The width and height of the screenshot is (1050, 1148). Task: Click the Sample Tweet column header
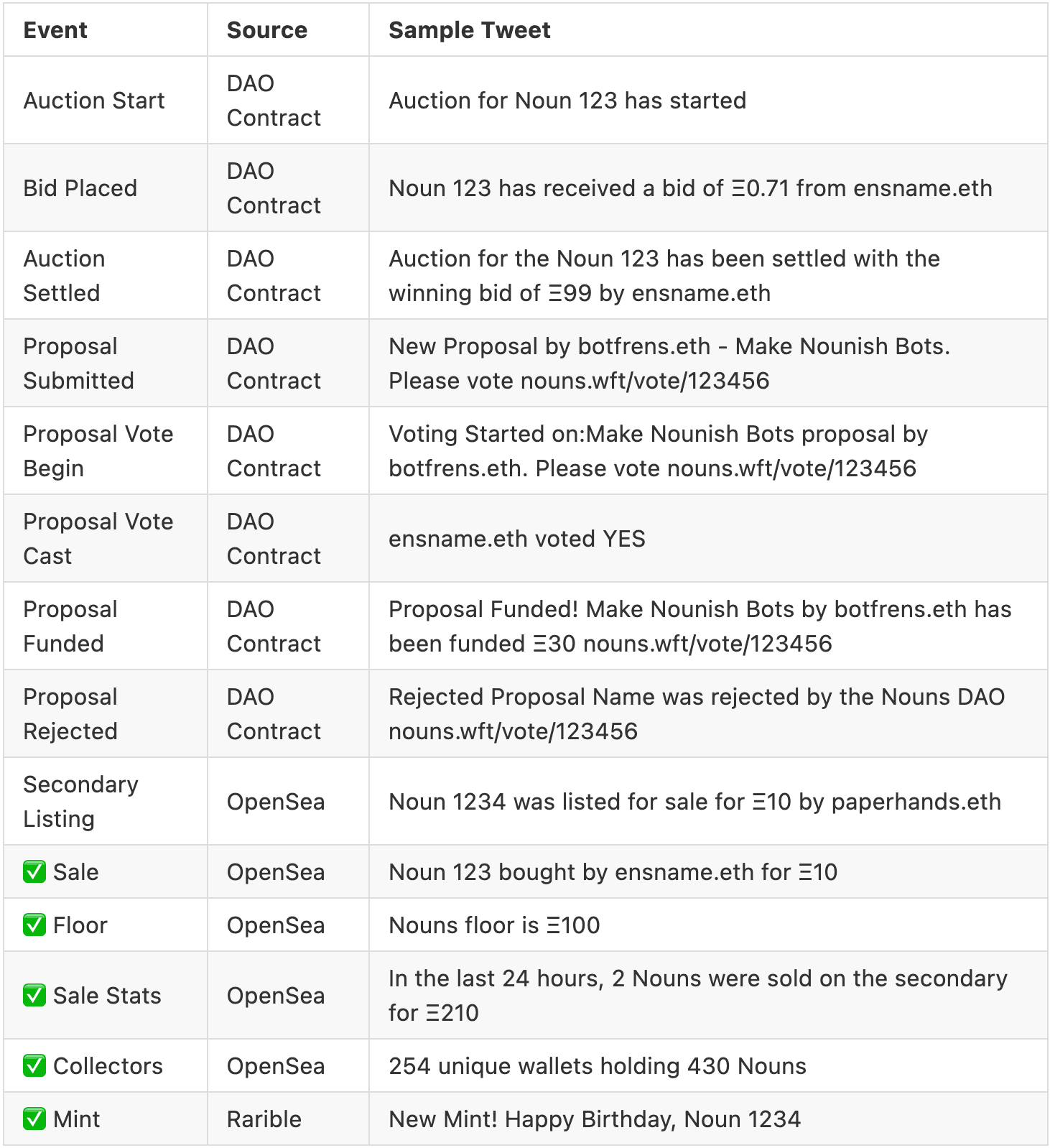tap(469, 30)
